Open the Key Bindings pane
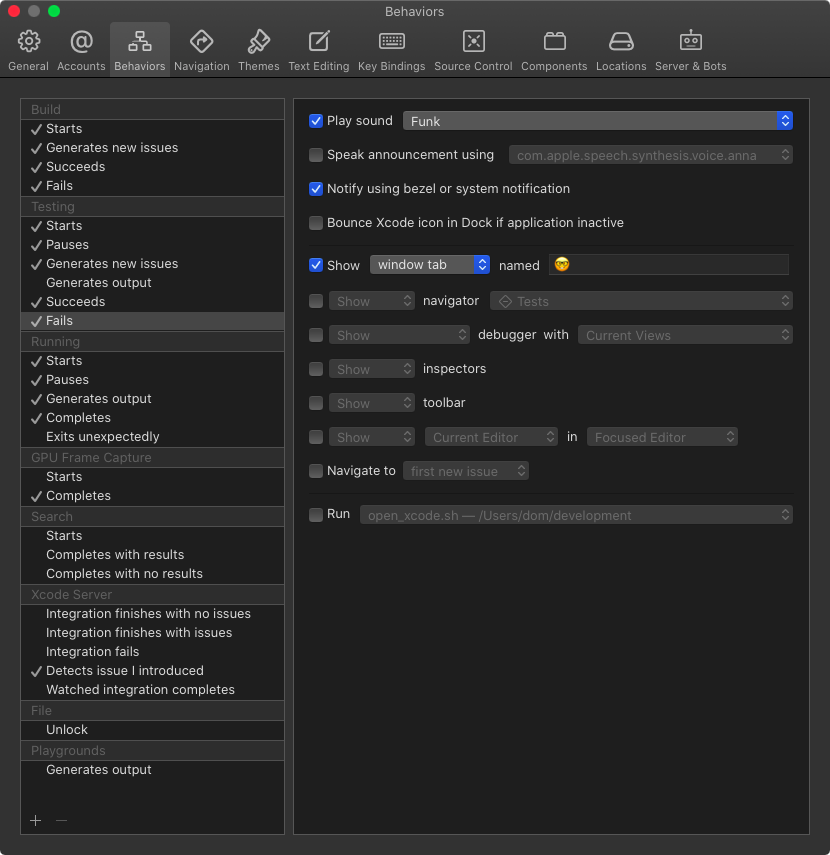830x855 pixels. coord(392,51)
